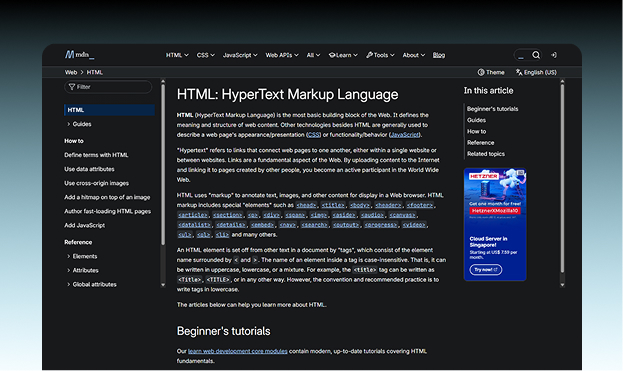
Task: Click the Try now! ad button
Action: (486, 270)
